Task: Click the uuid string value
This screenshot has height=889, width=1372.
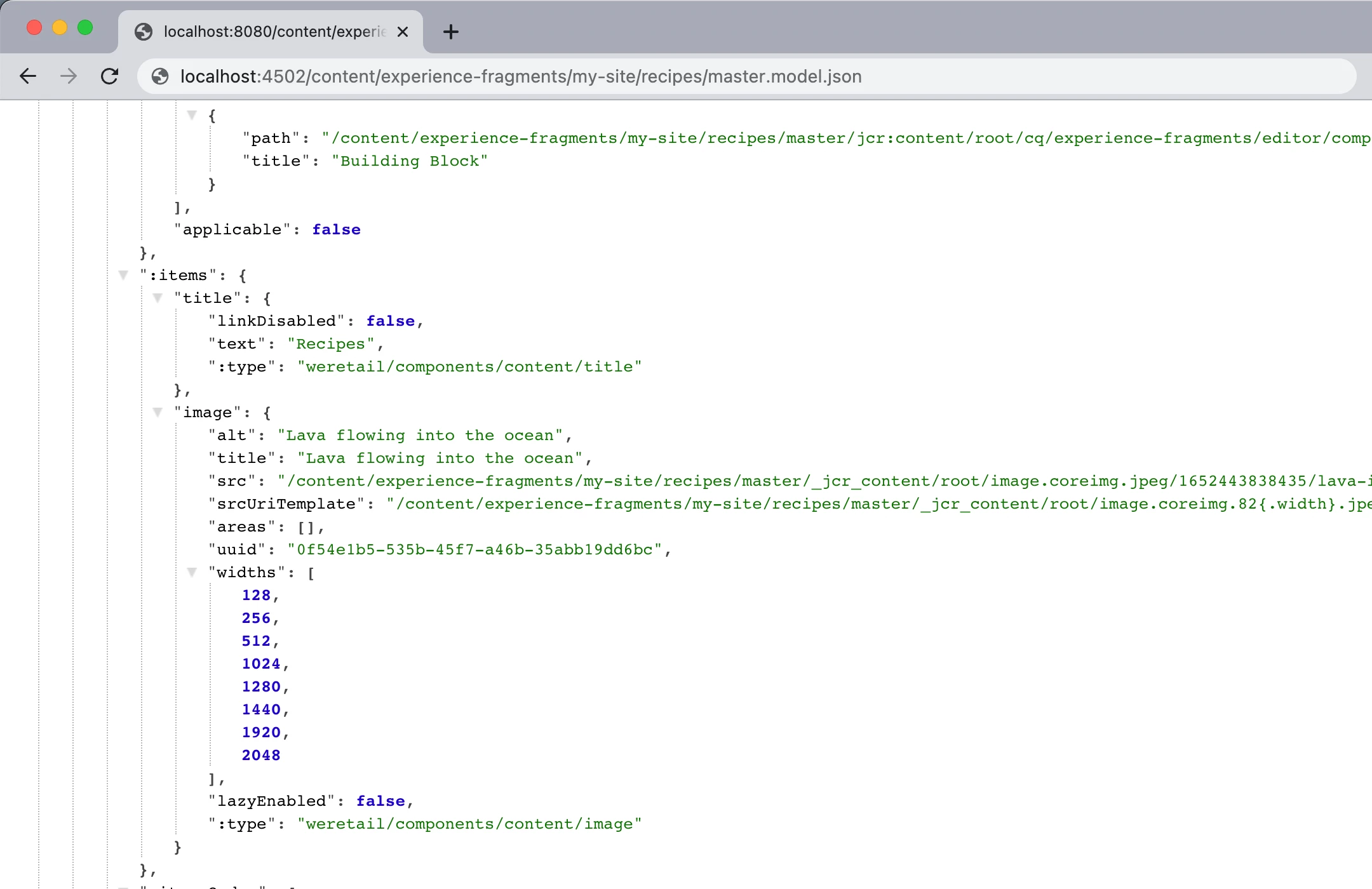Action: tap(474, 549)
